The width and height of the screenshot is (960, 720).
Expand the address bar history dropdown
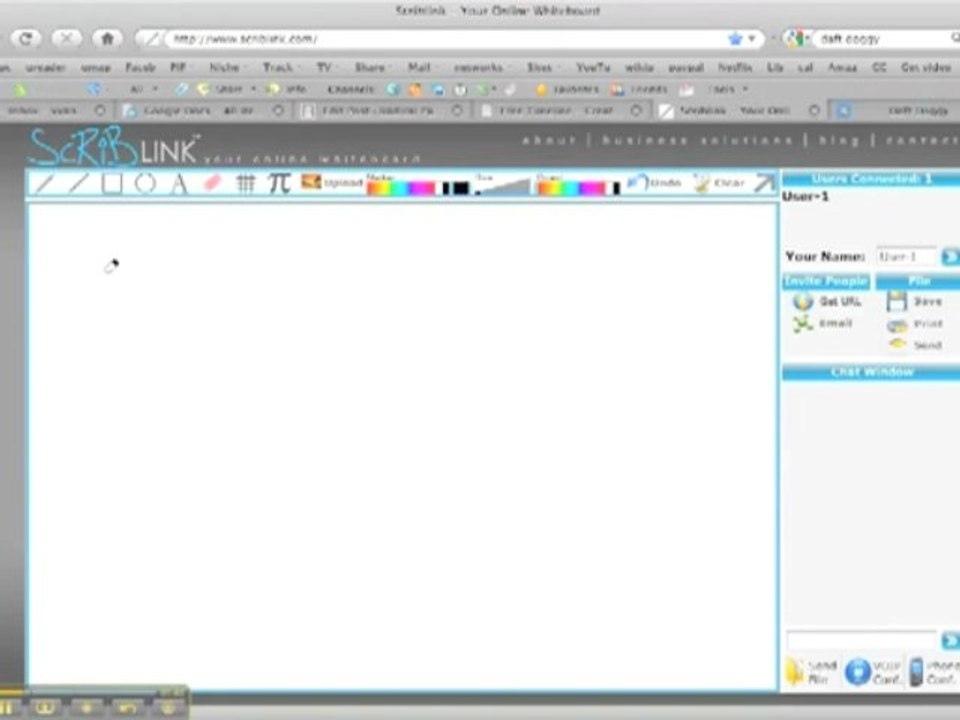[752, 39]
